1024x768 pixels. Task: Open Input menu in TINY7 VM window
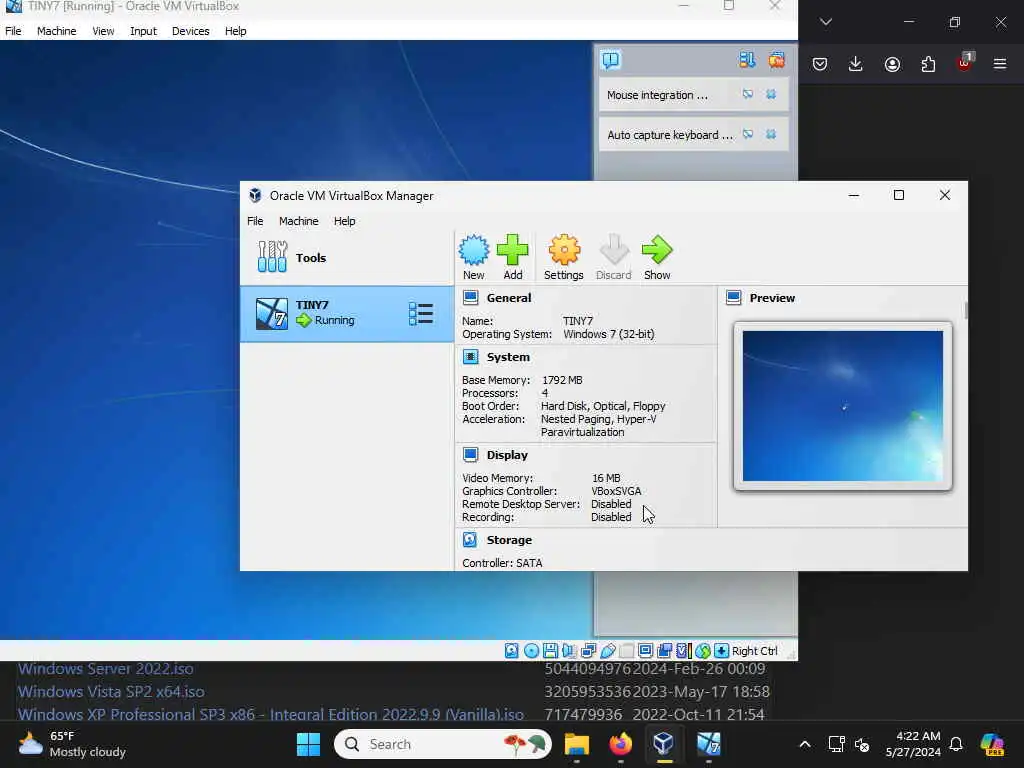click(x=143, y=31)
